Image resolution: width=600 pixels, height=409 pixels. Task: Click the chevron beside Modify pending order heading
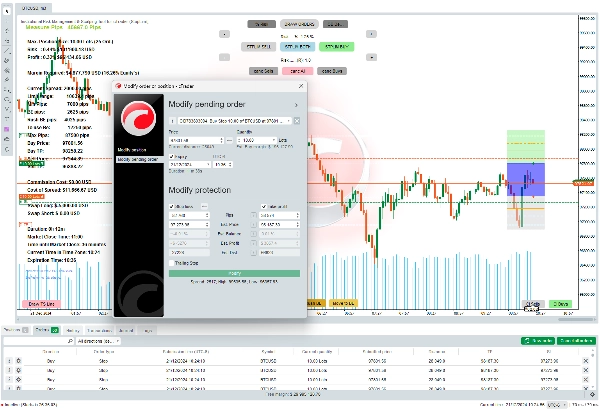tap(296, 105)
